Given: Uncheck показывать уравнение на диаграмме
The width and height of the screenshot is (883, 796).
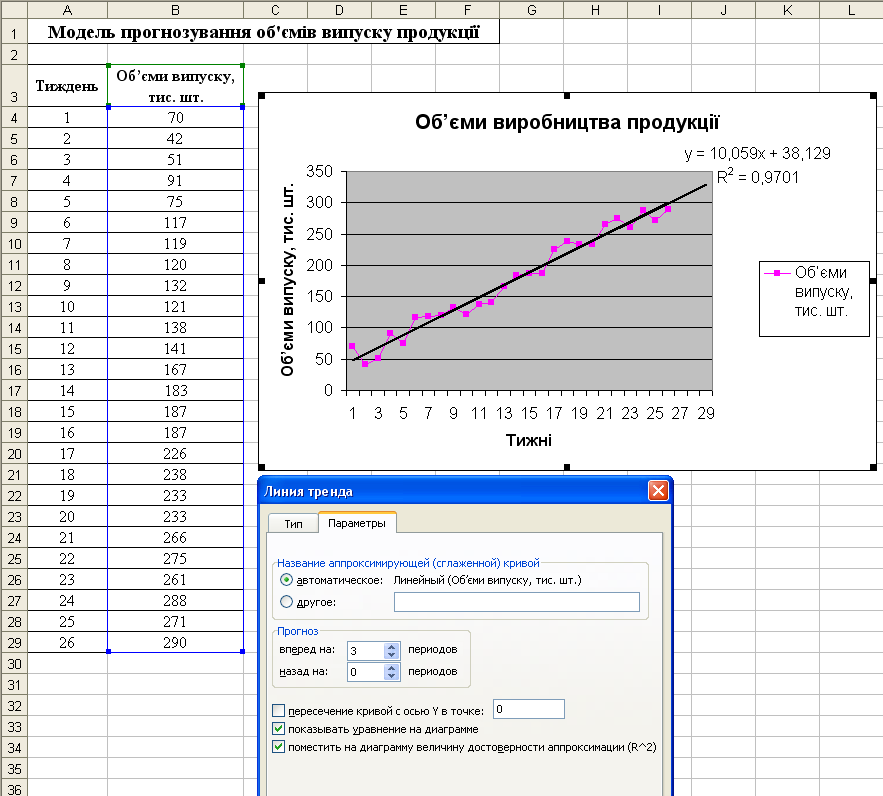Looking at the screenshot, I should (278, 729).
